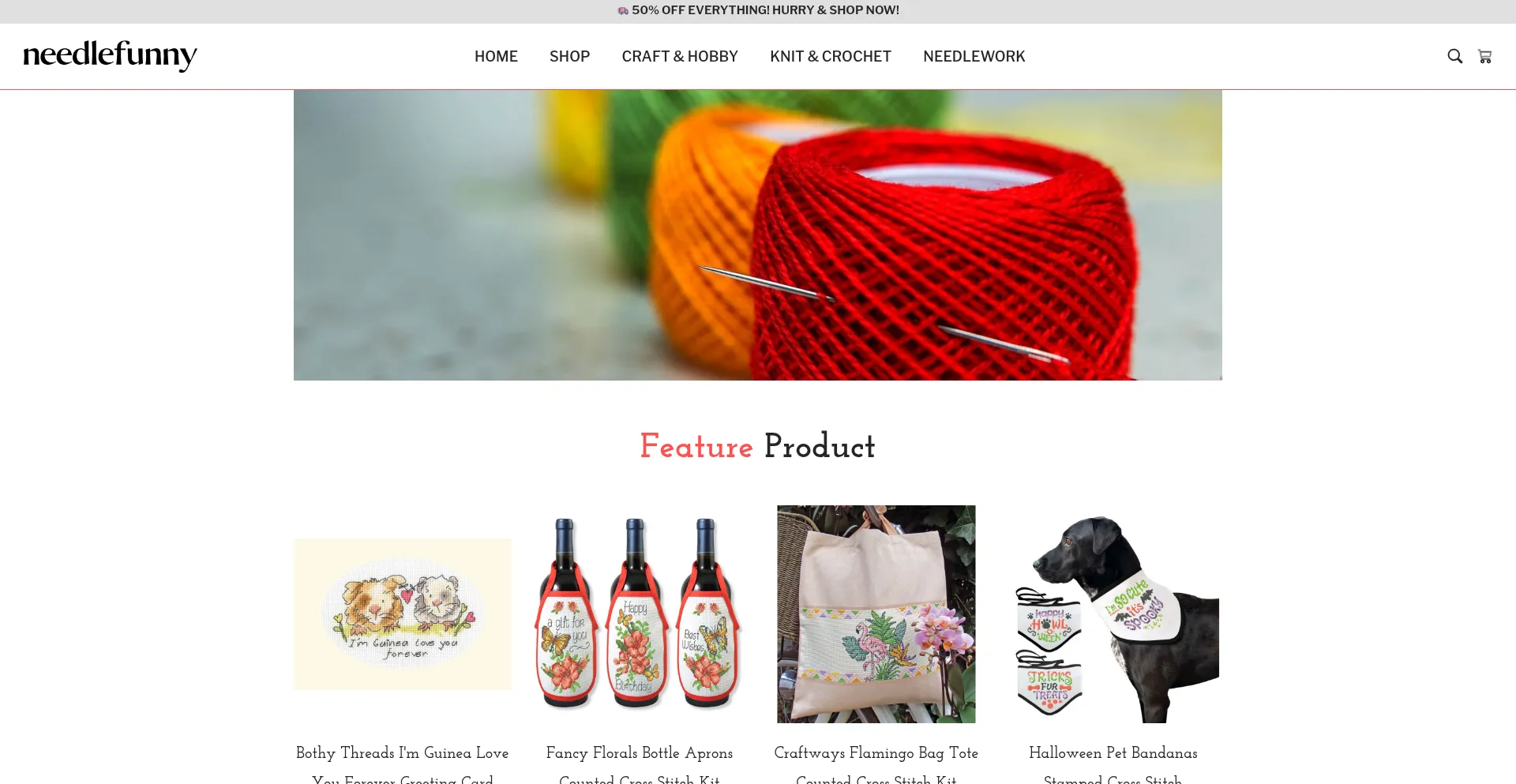The width and height of the screenshot is (1516, 784).
Task: Go to the HOME menu item
Action: 496,56
